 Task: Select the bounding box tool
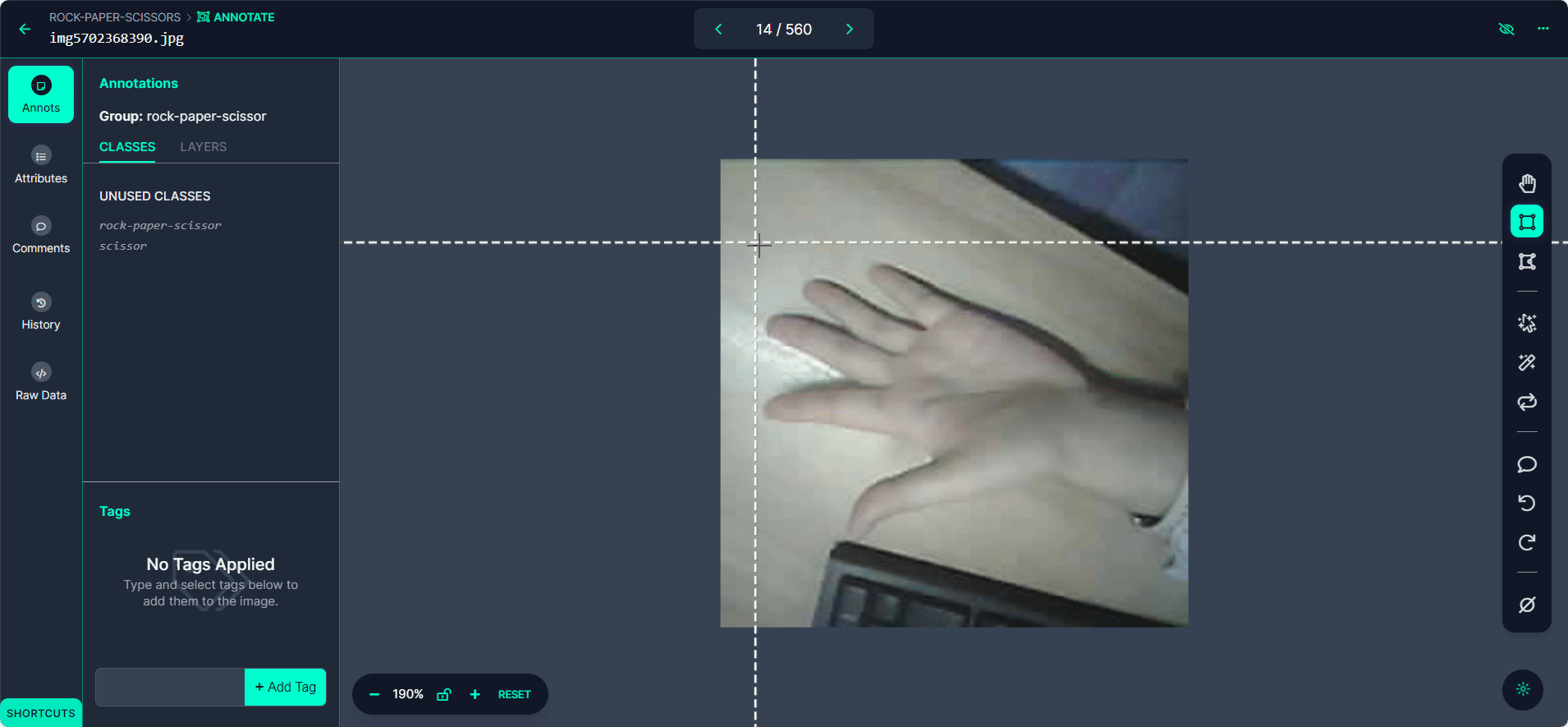point(1526,222)
